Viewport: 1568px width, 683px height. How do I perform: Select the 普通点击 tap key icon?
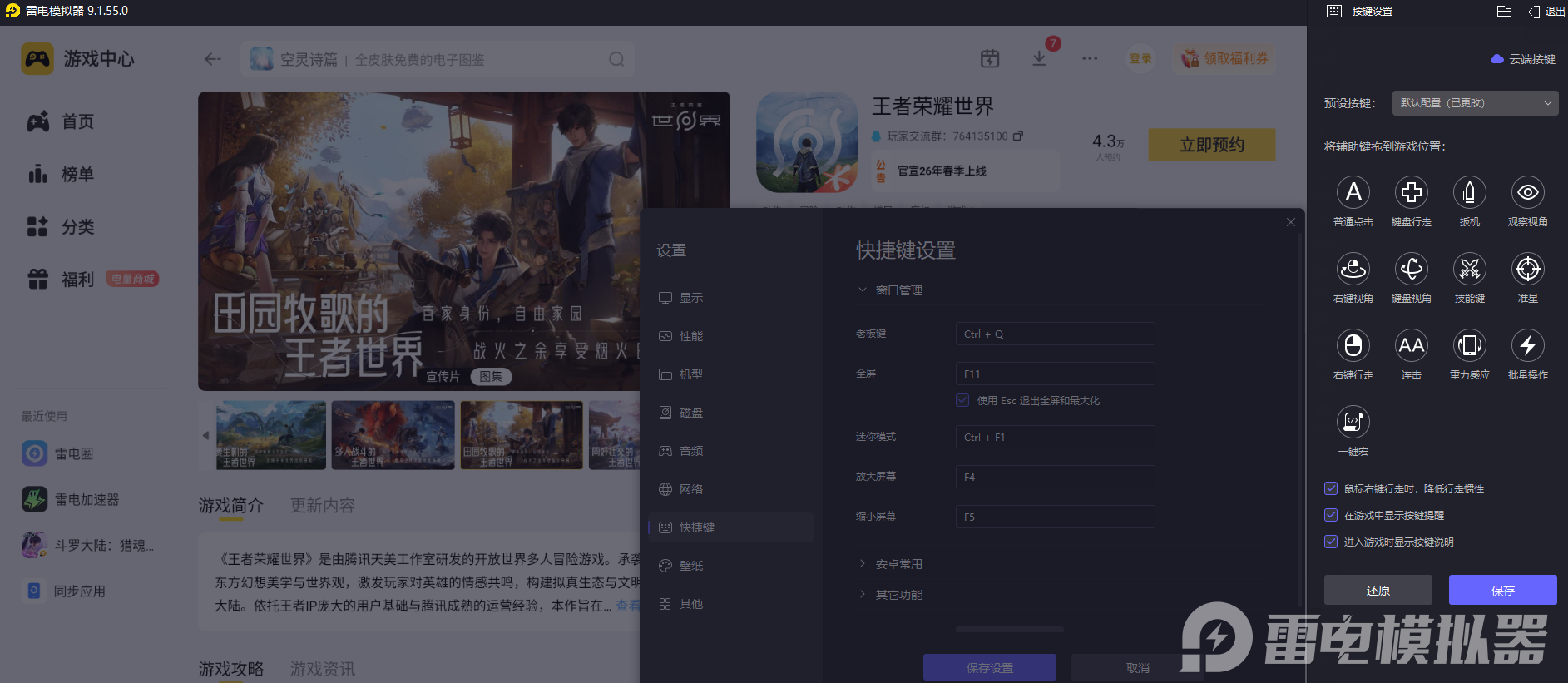pos(1353,193)
